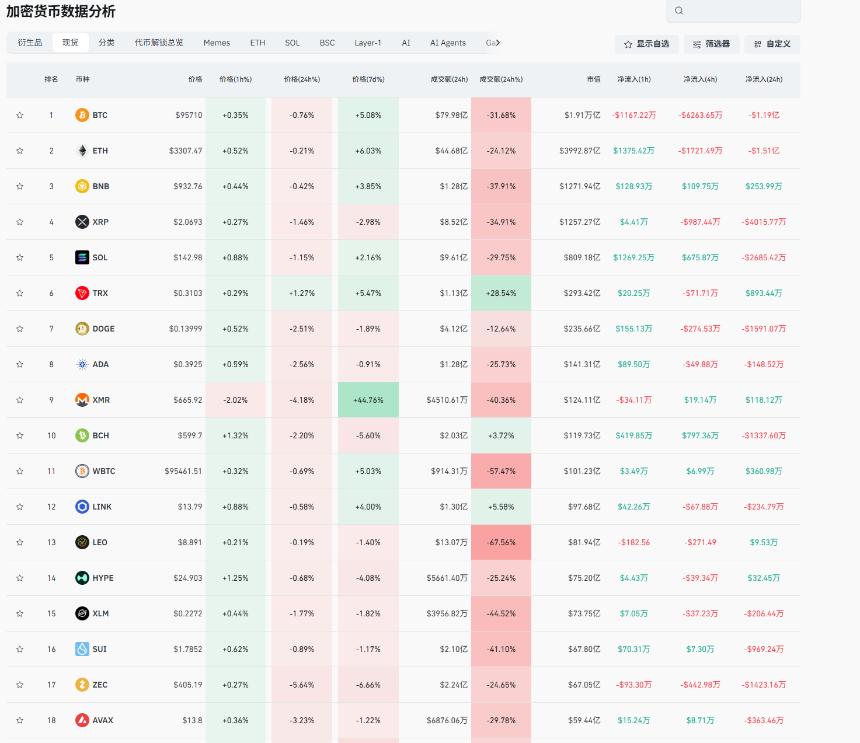Click the ADA coin logo

[82, 364]
